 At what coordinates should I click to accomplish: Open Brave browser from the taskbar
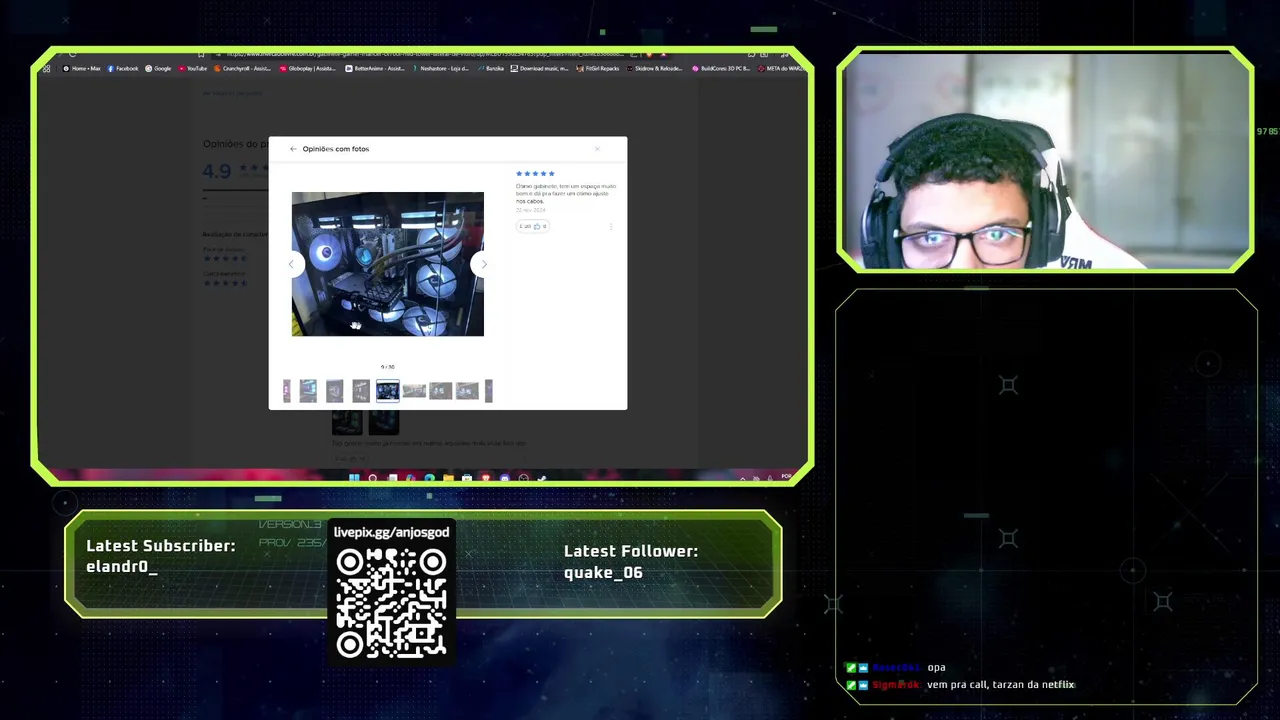(486, 478)
